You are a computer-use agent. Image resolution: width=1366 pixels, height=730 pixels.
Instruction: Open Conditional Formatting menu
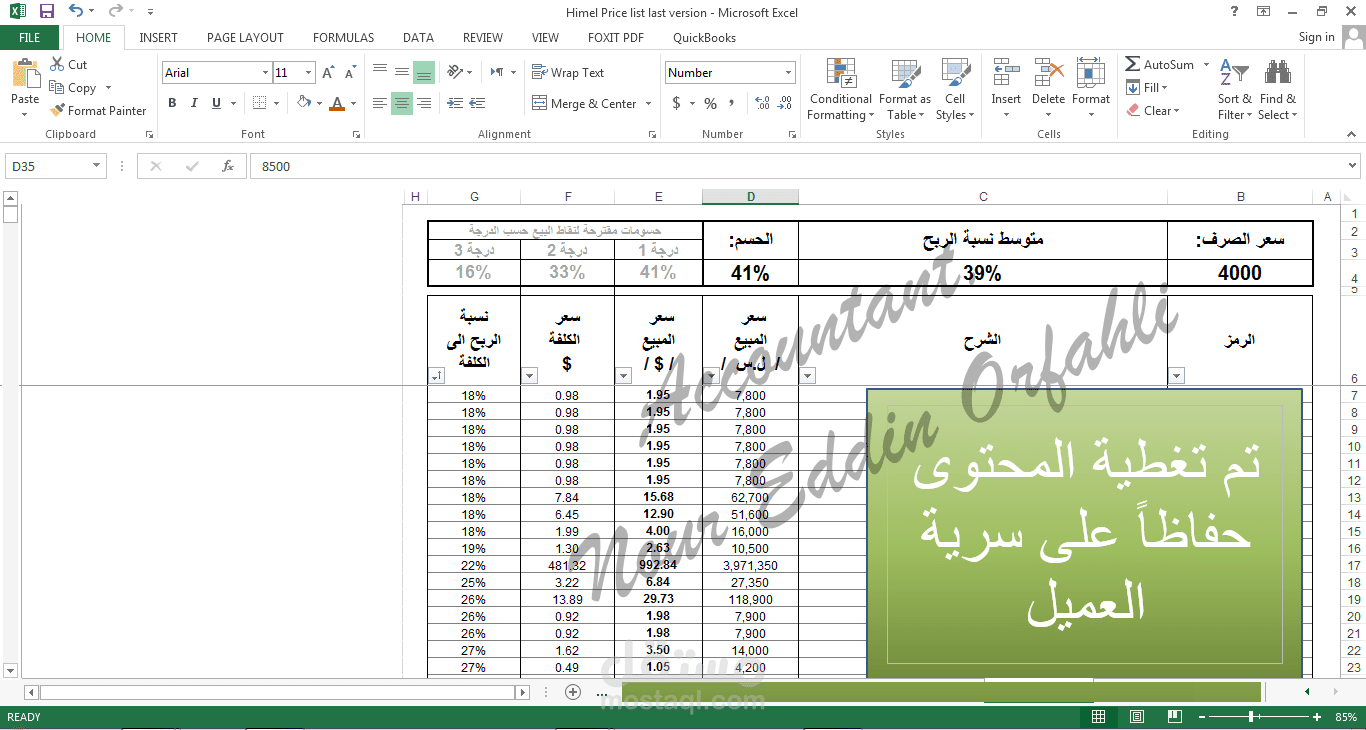(x=840, y=89)
